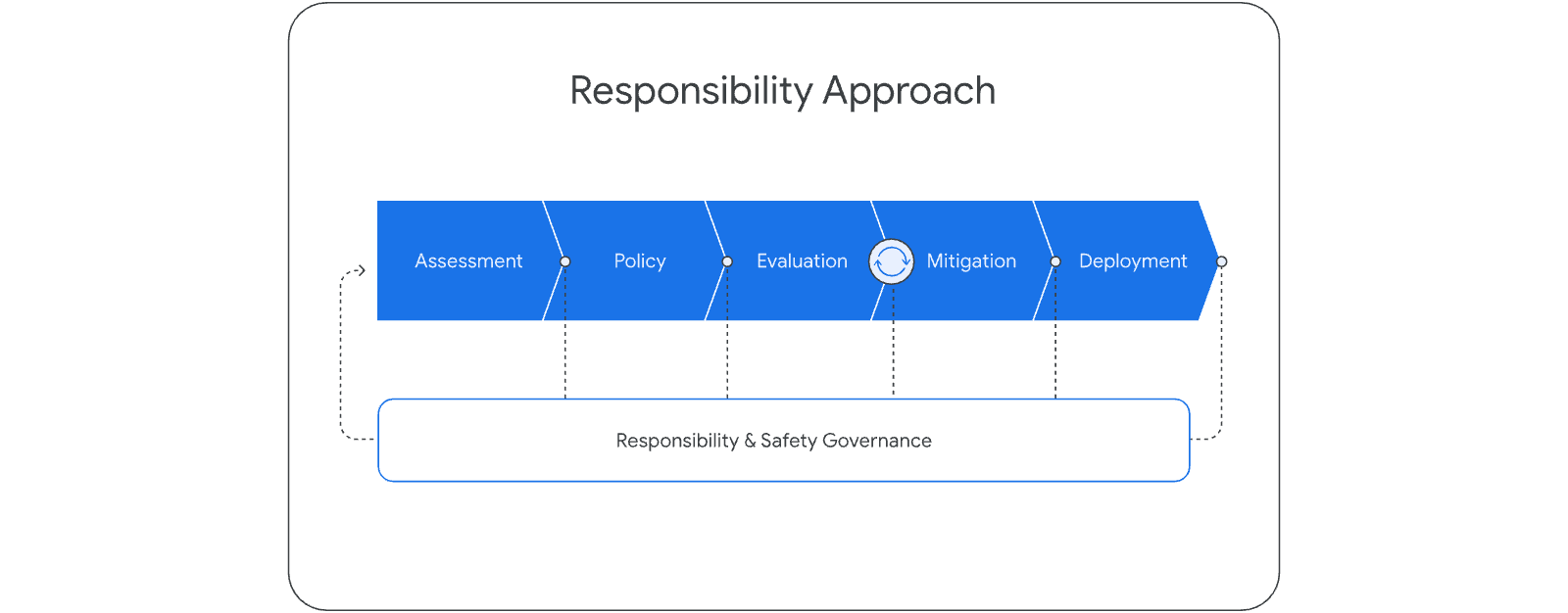
Task: Select the Deployment stage
Action: tap(1133, 260)
